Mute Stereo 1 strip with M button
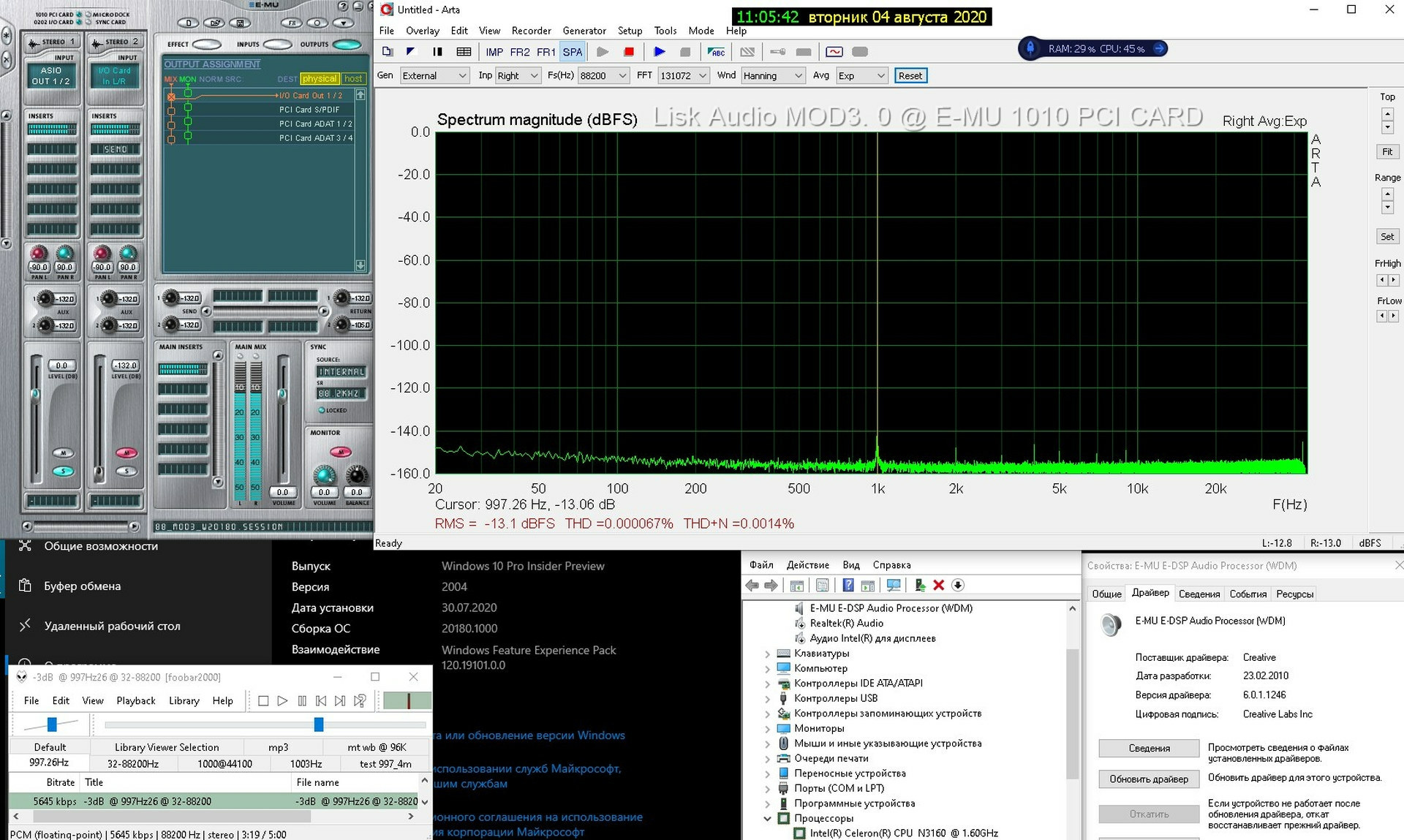 (64, 453)
